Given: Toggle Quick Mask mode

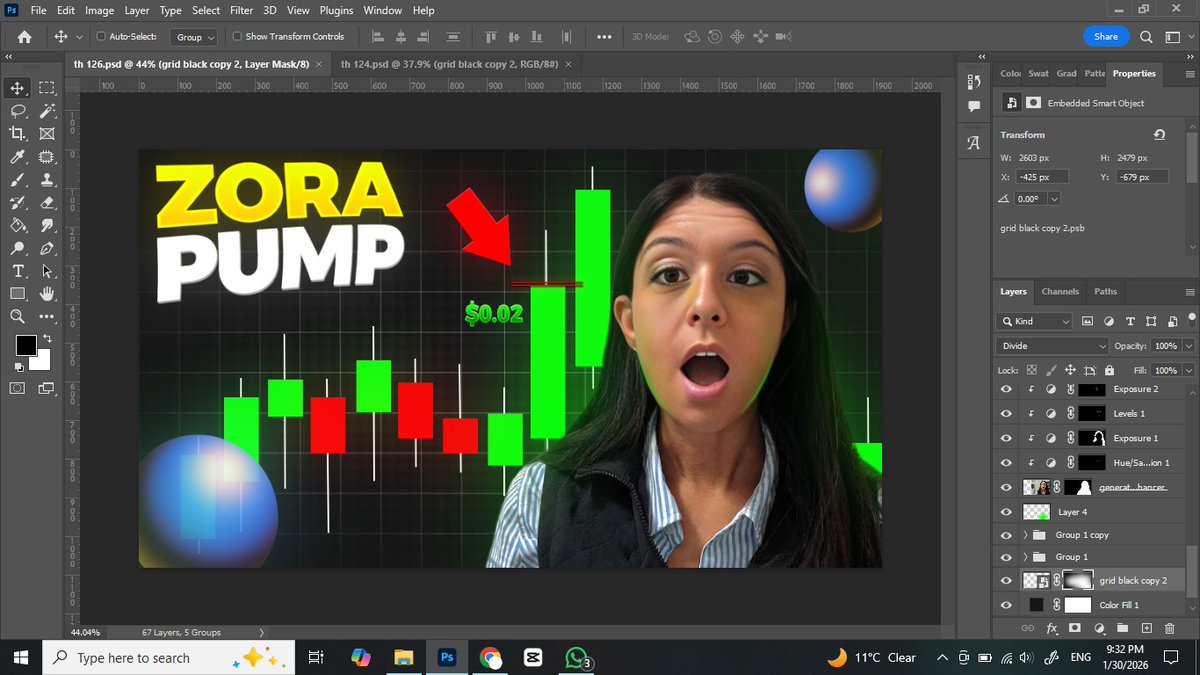Looking at the screenshot, I should point(18,388).
